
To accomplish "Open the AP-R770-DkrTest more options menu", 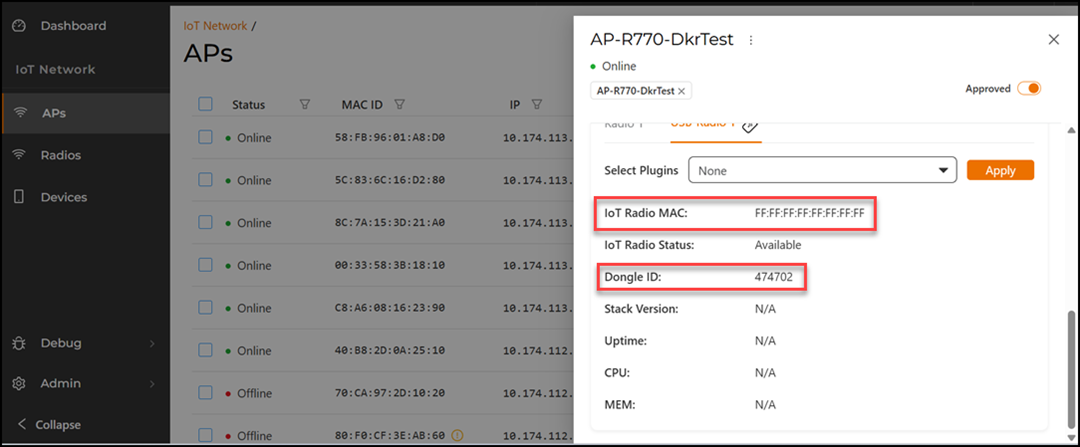I will click(751, 41).
